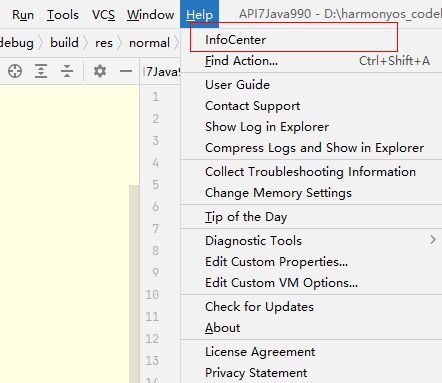Click the debug breadcrumb segment
This screenshot has height=383, width=442.
point(17,43)
